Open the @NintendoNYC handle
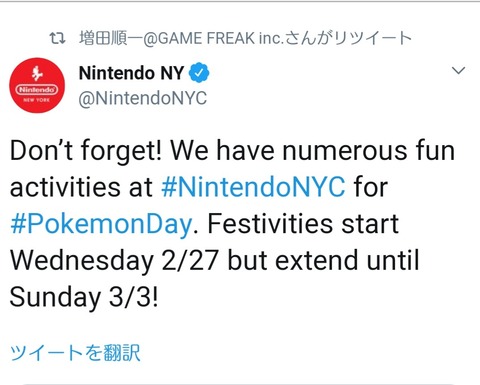The height and width of the screenshot is (385, 480). point(143,99)
